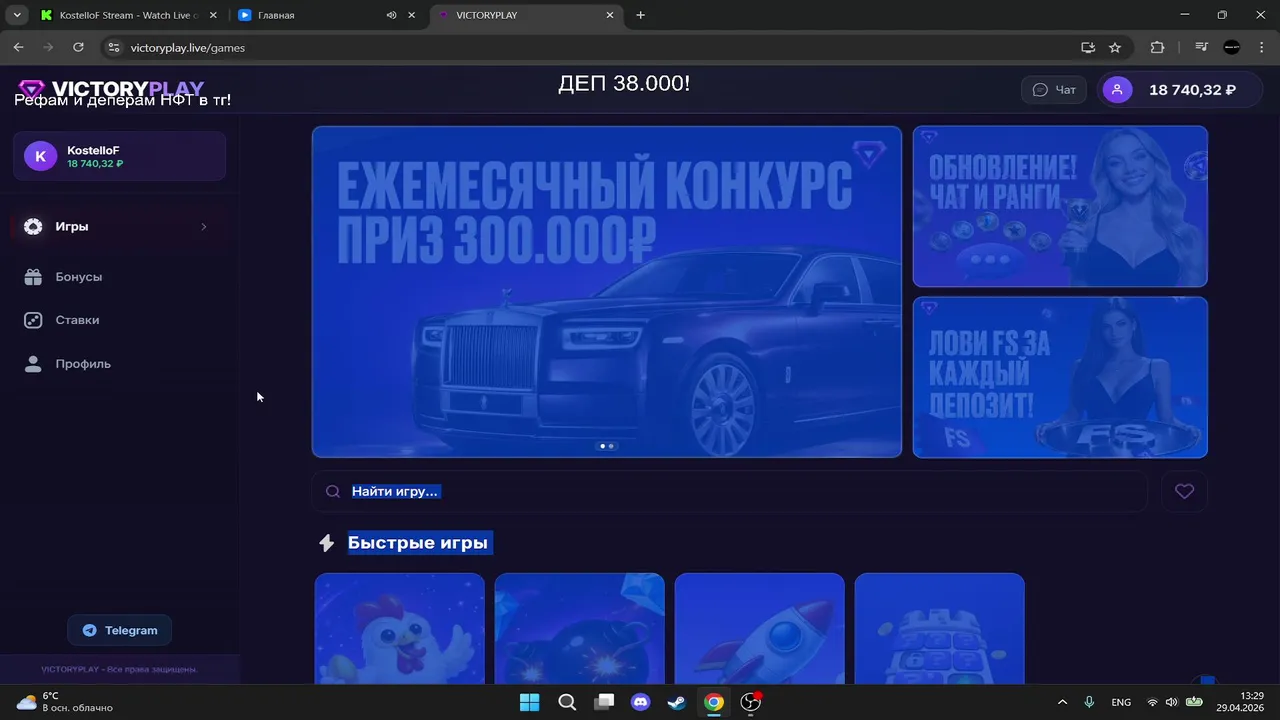Click the Игры chip icon
The image size is (1280, 720).
pyautogui.click(x=33, y=227)
